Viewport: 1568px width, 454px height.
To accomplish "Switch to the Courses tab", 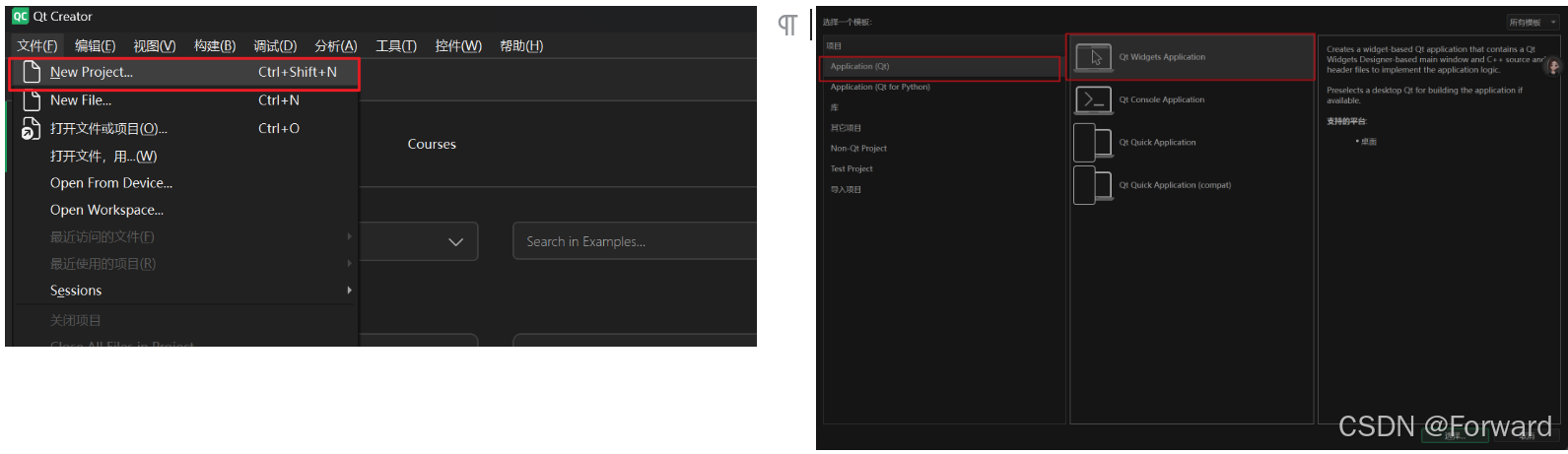I will (x=432, y=145).
